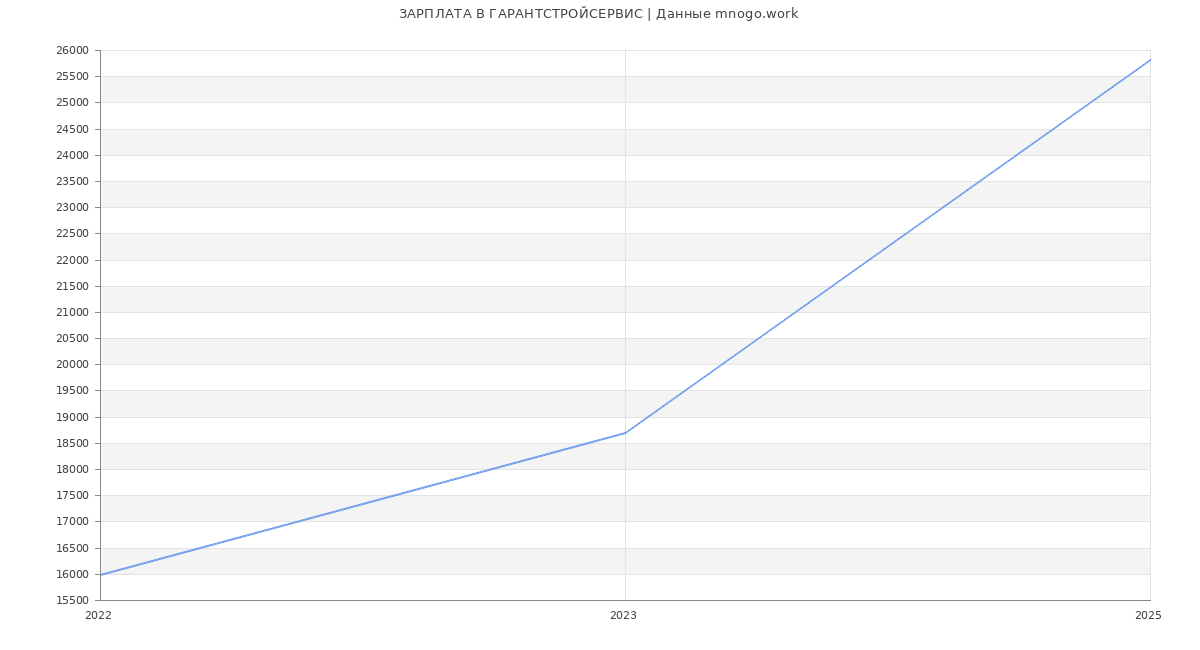
Task: Click the 16000 y-axis label
Action: [x=72, y=575]
